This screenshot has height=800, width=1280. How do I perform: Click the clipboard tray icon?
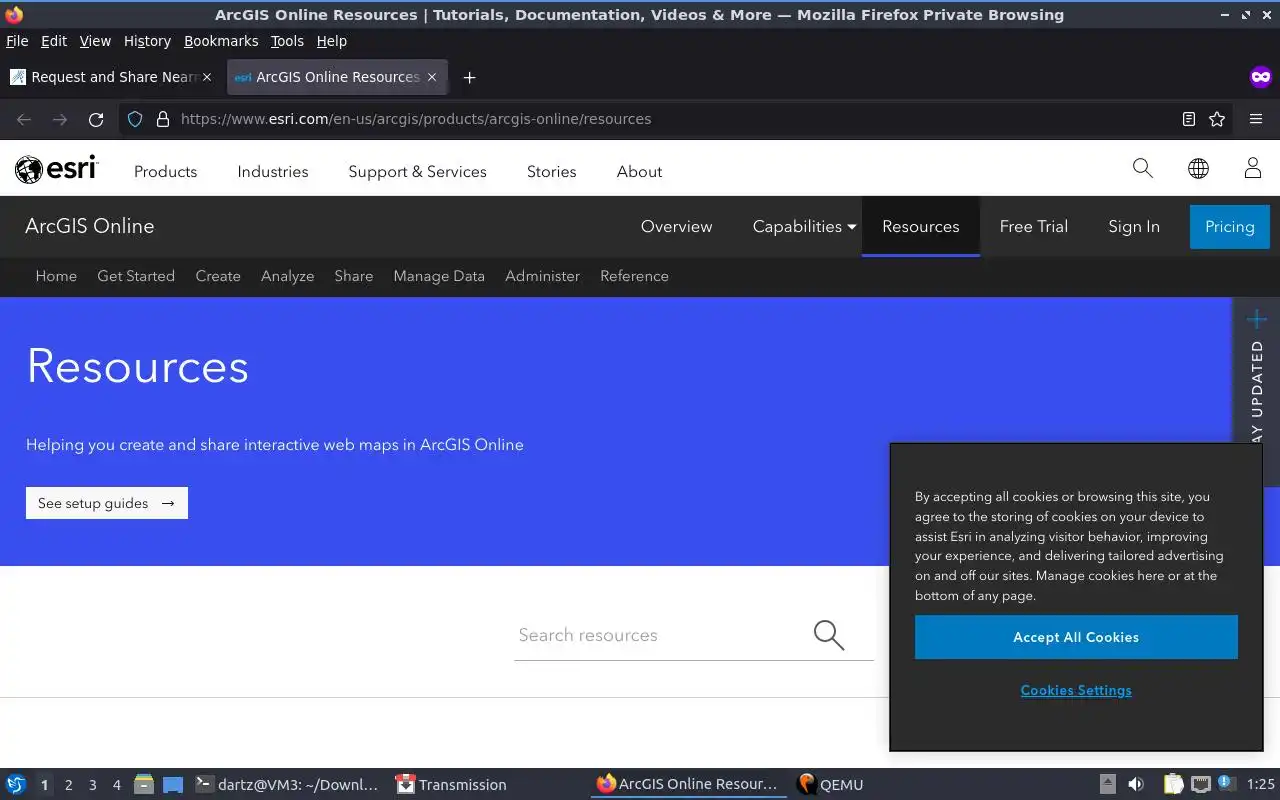click(x=1174, y=784)
